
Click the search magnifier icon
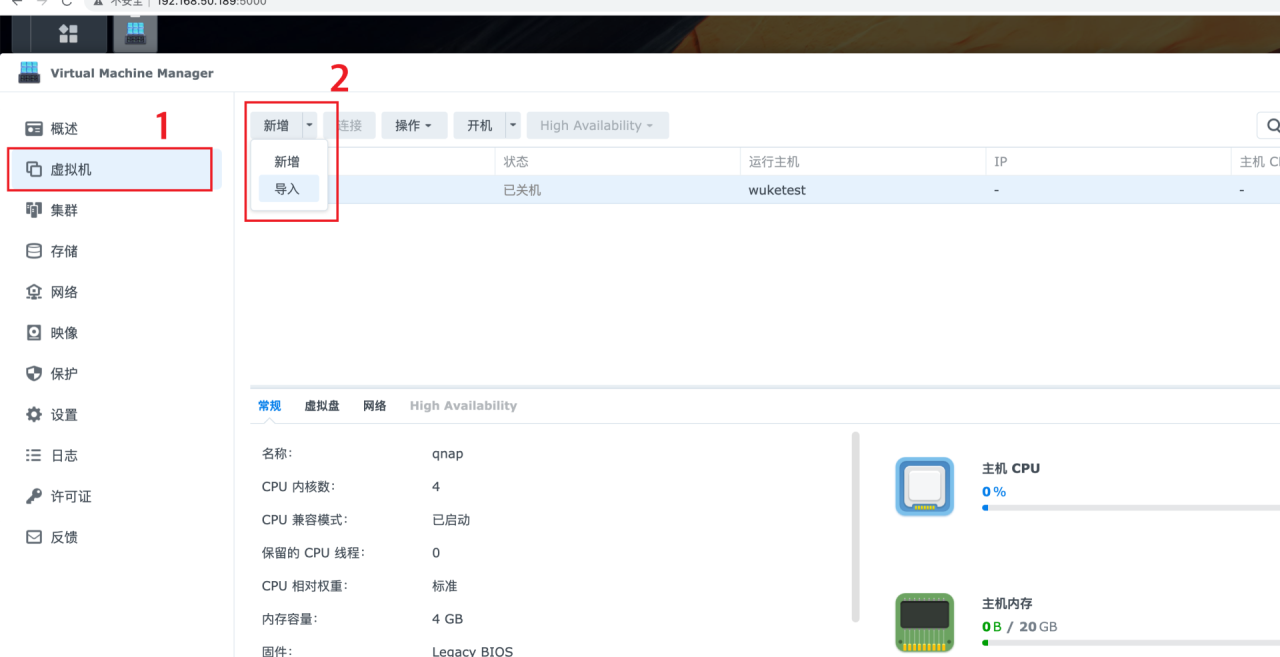click(x=1273, y=126)
